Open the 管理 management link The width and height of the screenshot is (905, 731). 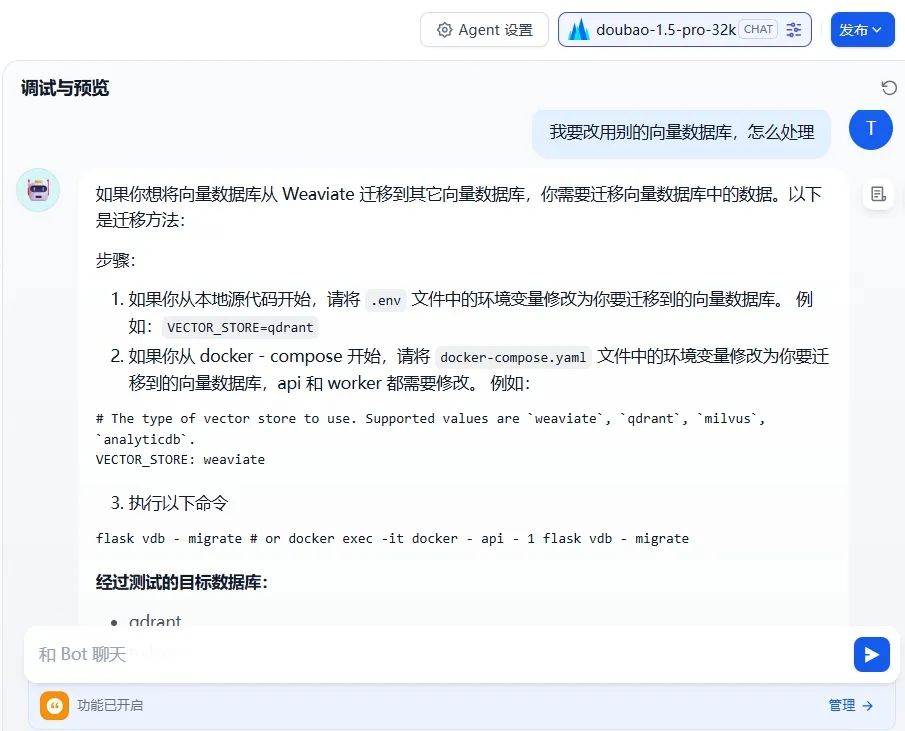click(x=843, y=705)
